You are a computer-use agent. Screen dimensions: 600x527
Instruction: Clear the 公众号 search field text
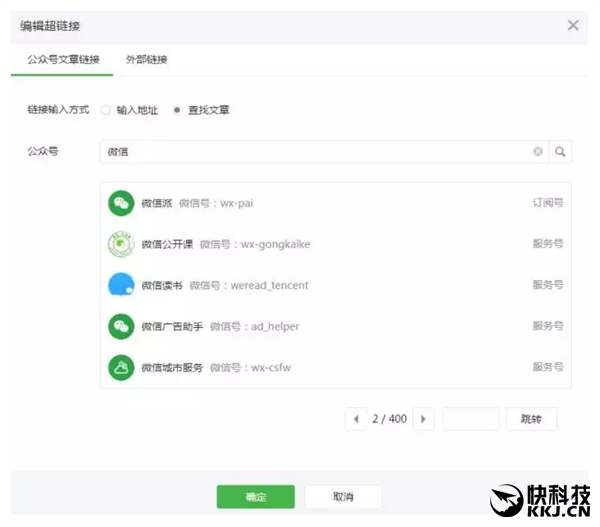click(x=538, y=152)
